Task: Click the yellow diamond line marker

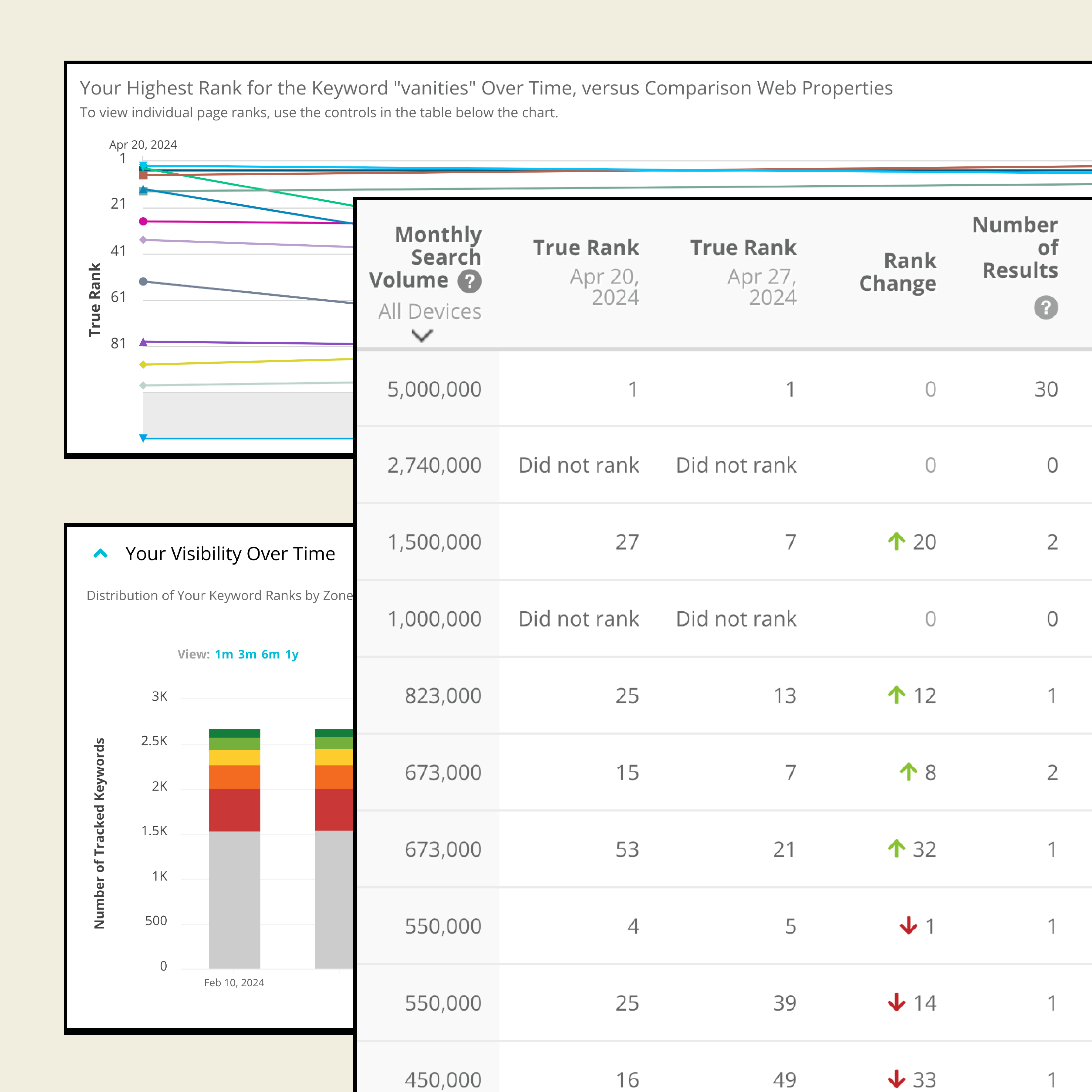Action: tap(143, 365)
